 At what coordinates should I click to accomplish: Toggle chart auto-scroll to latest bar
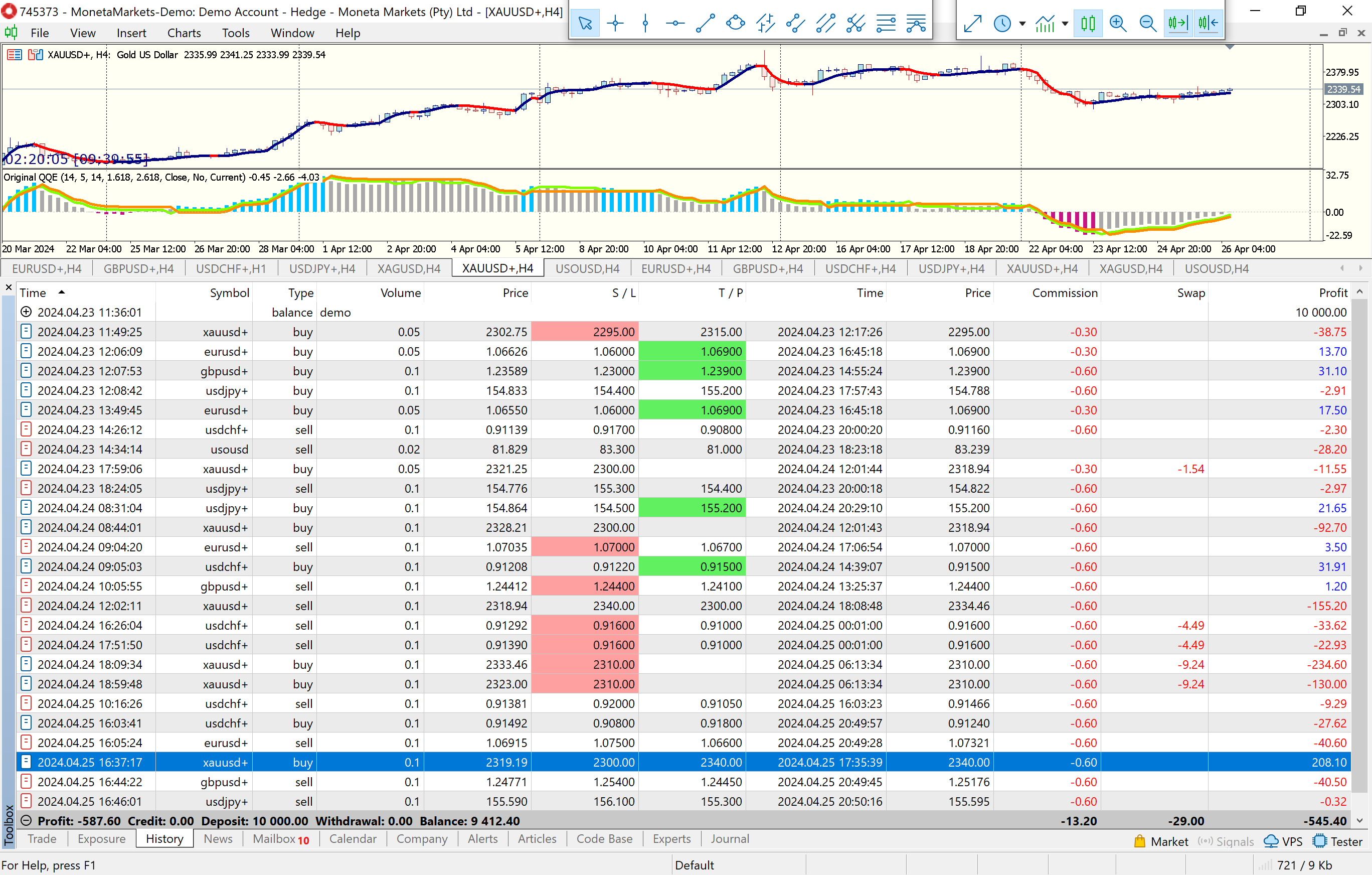click(1178, 24)
